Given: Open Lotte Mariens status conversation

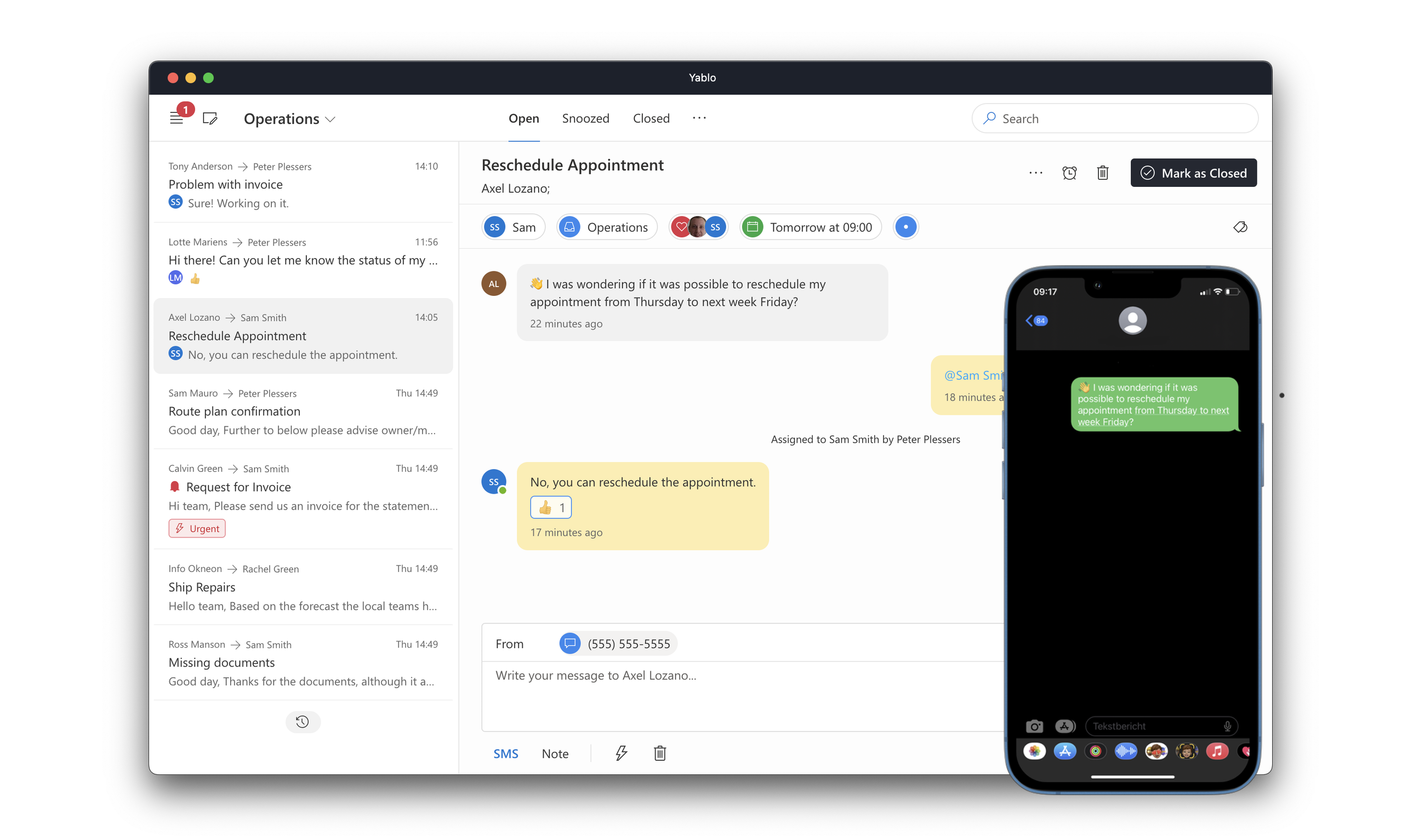Looking at the screenshot, I should click(x=303, y=260).
